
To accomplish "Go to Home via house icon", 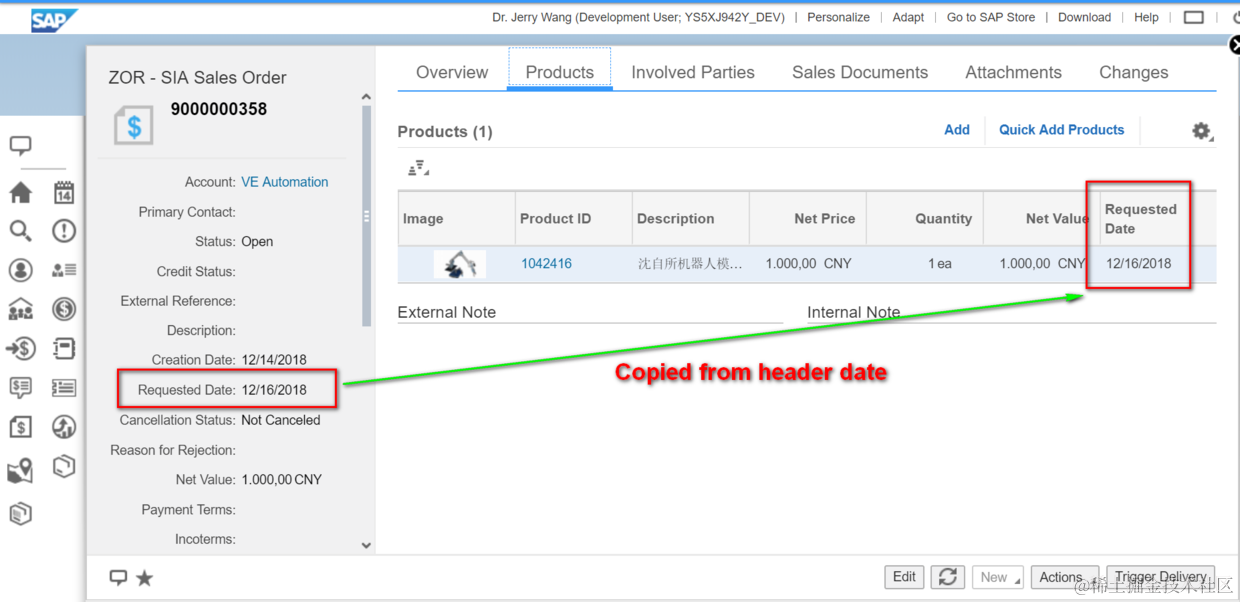I will click(20, 192).
